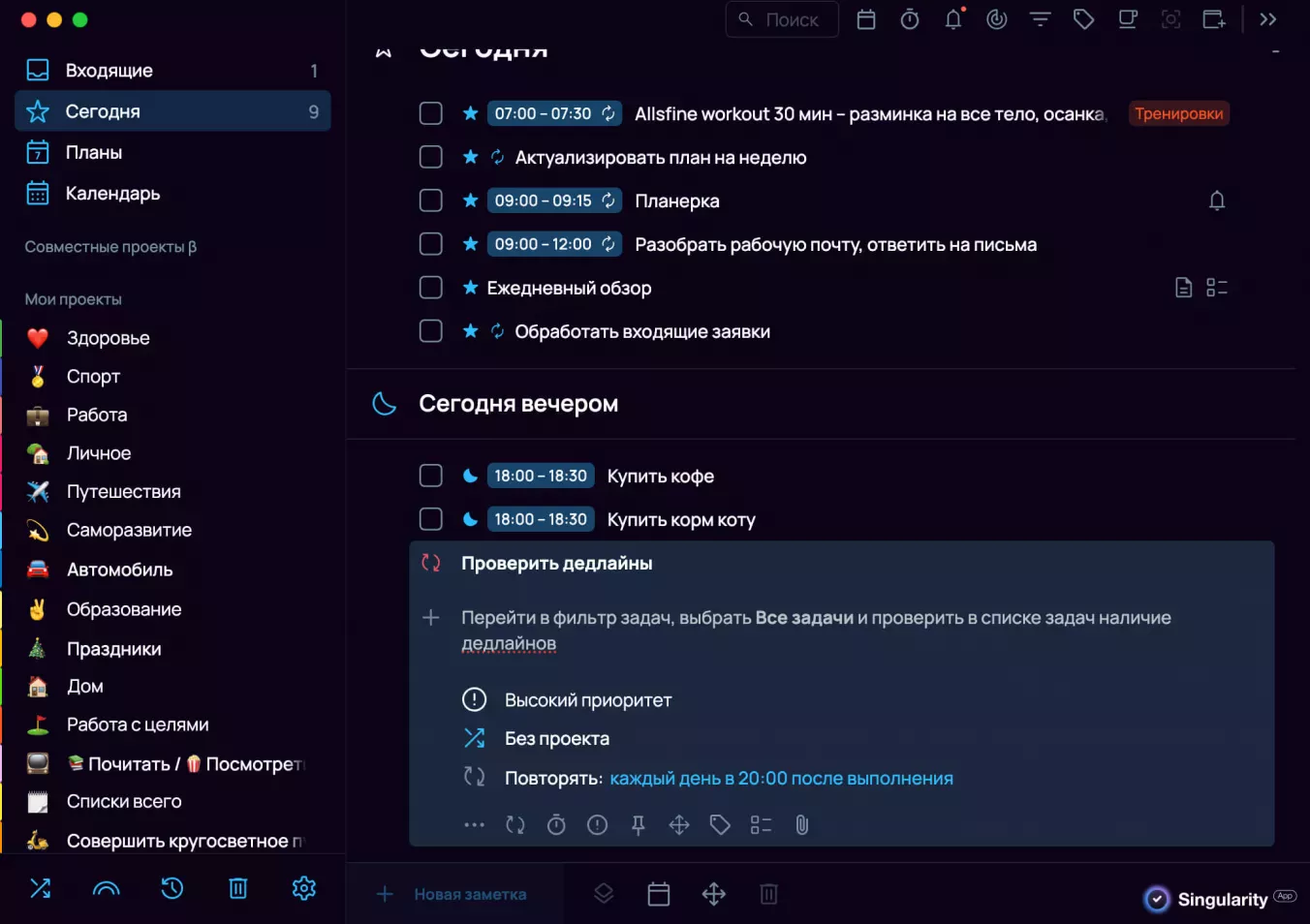Click the new window plus icon
1310x924 pixels.
[x=1215, y=19]
